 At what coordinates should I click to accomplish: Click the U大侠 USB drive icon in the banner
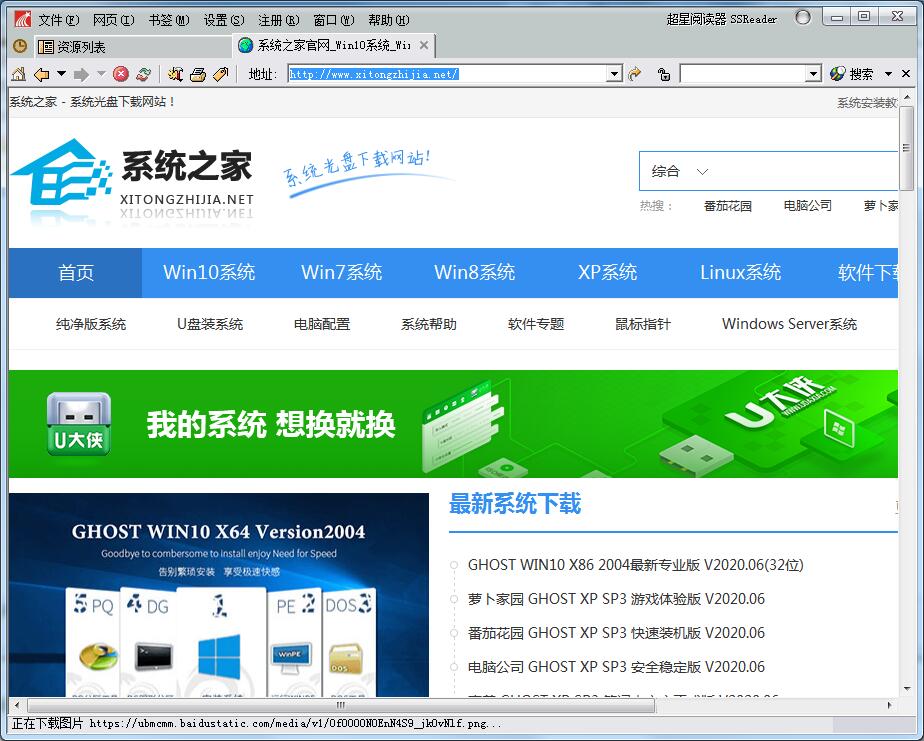point(79,424)
